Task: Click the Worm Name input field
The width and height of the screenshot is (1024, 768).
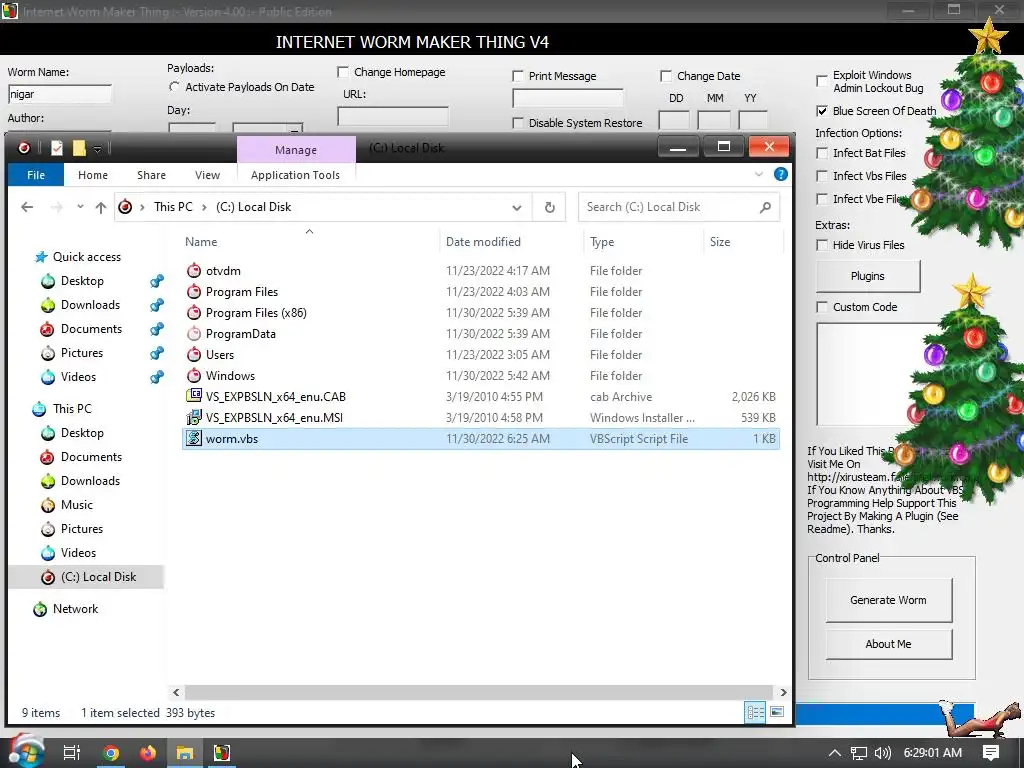Action: click(x=59, y=94)
